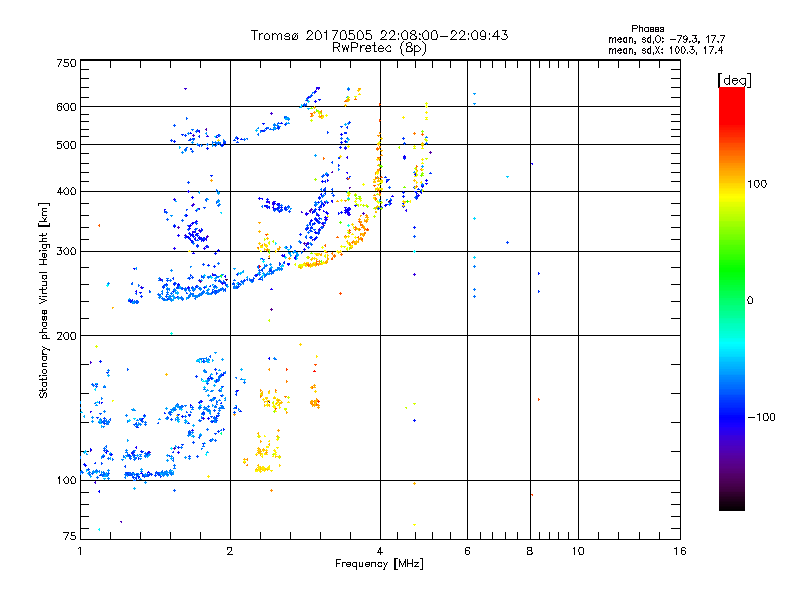Click the height axis tick label "500"
Viewport: 800px width, 600px height.
[66, 145]
